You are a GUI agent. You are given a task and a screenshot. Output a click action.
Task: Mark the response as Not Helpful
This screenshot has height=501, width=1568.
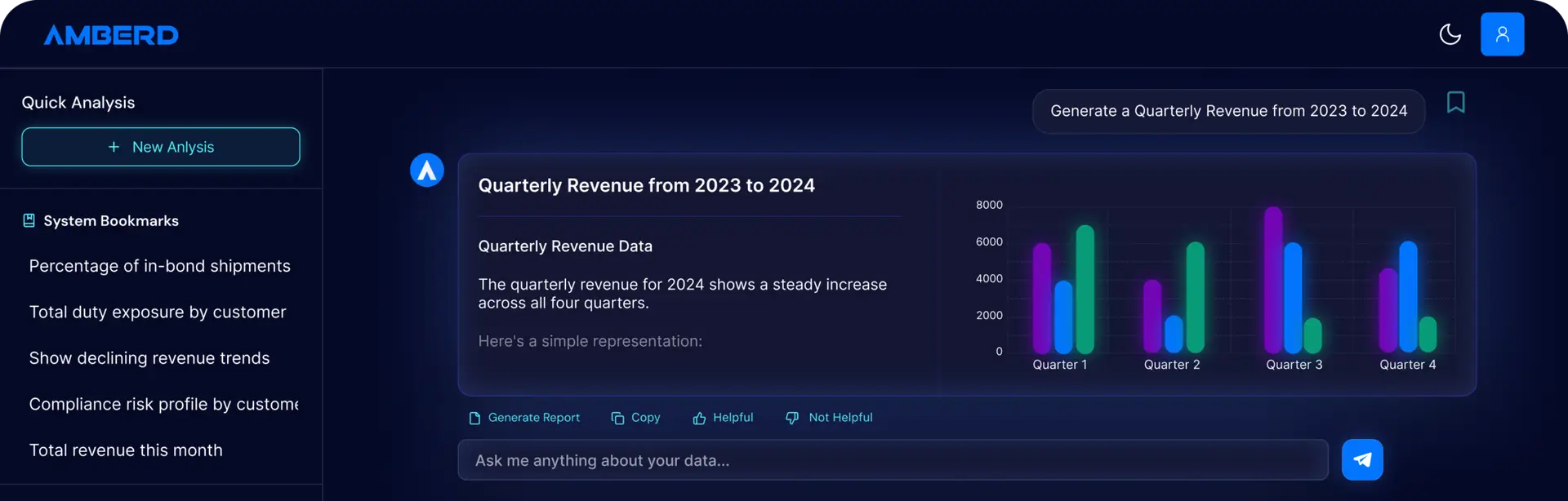pyautogui.click(x=829, y=418)
